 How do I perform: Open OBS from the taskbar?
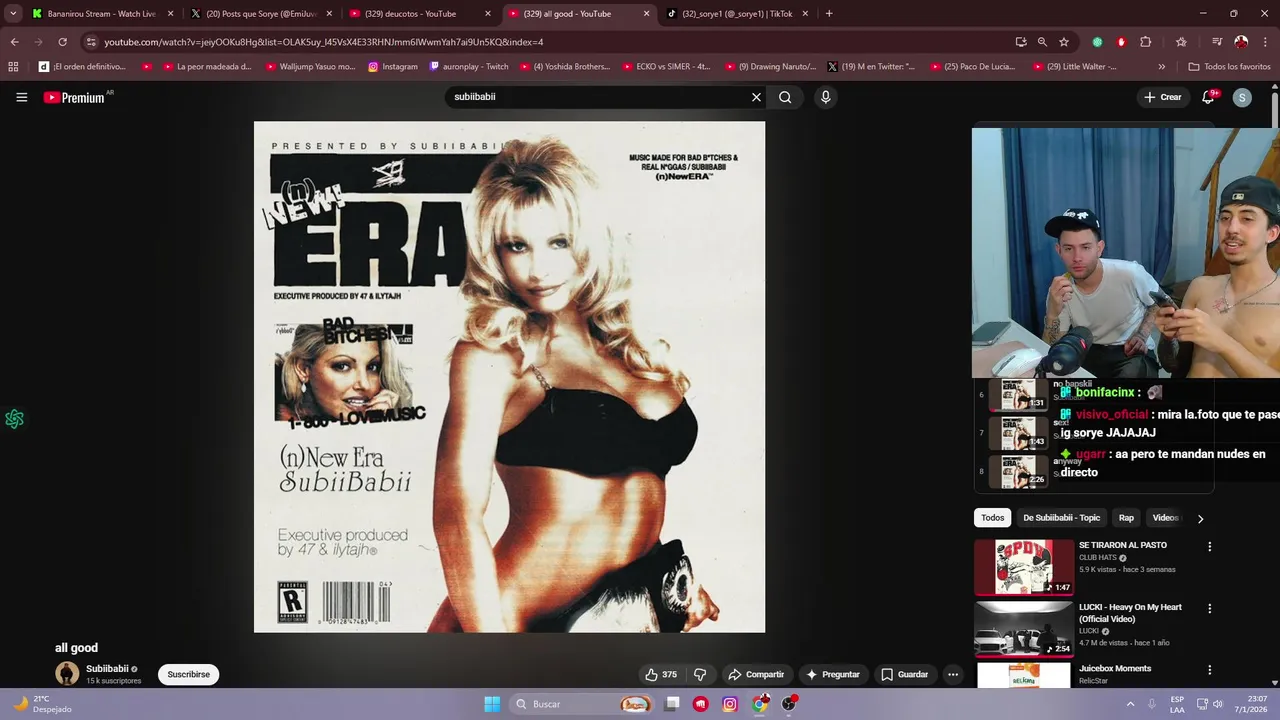pyautogui.click(x=789, y=704)
